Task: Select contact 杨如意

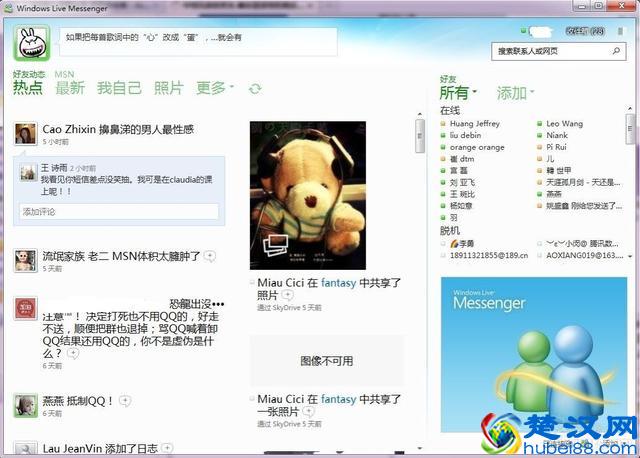Action: [x=461, y=206]
